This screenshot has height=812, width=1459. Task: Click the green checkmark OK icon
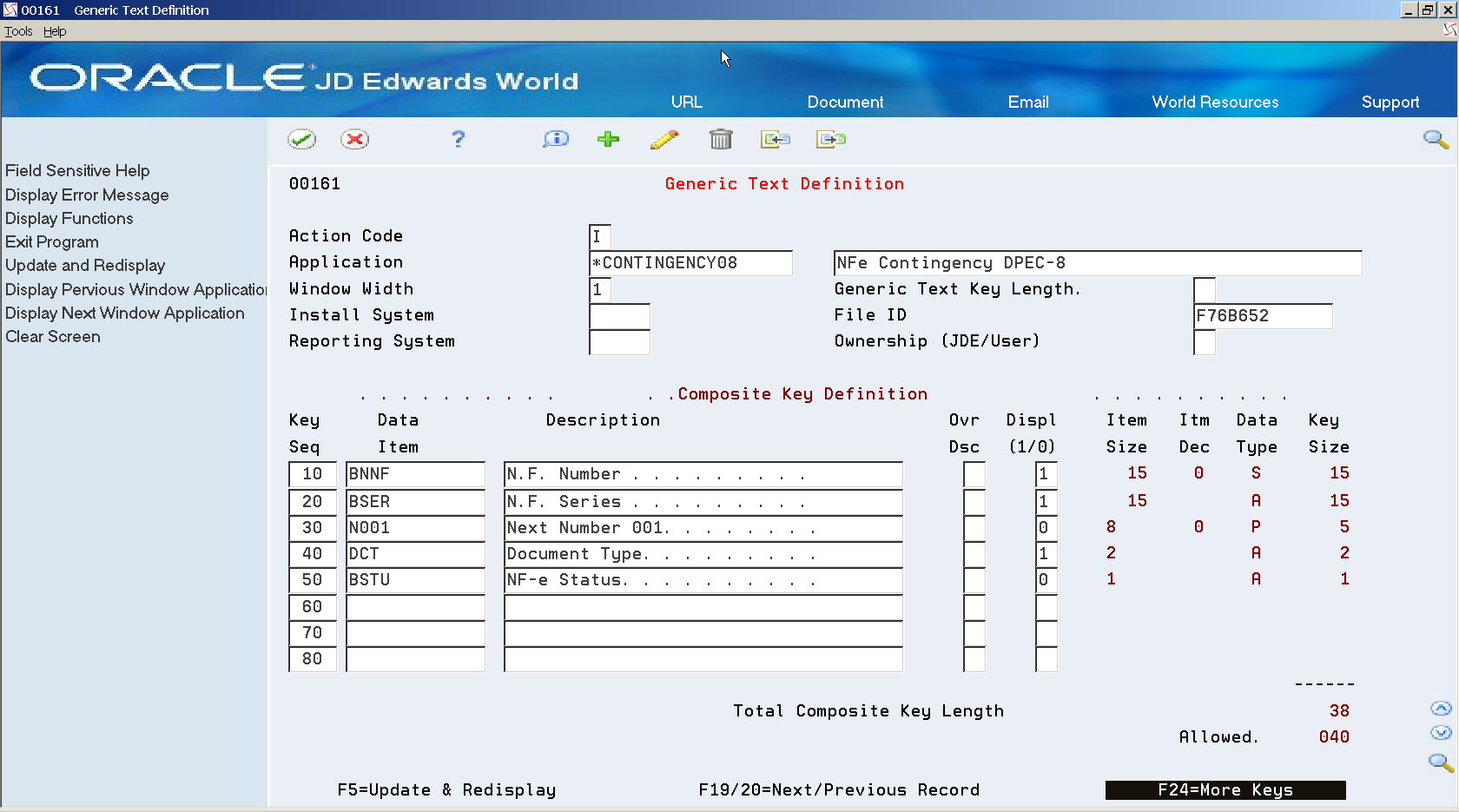pyautogui.click(x=302, y=139)
